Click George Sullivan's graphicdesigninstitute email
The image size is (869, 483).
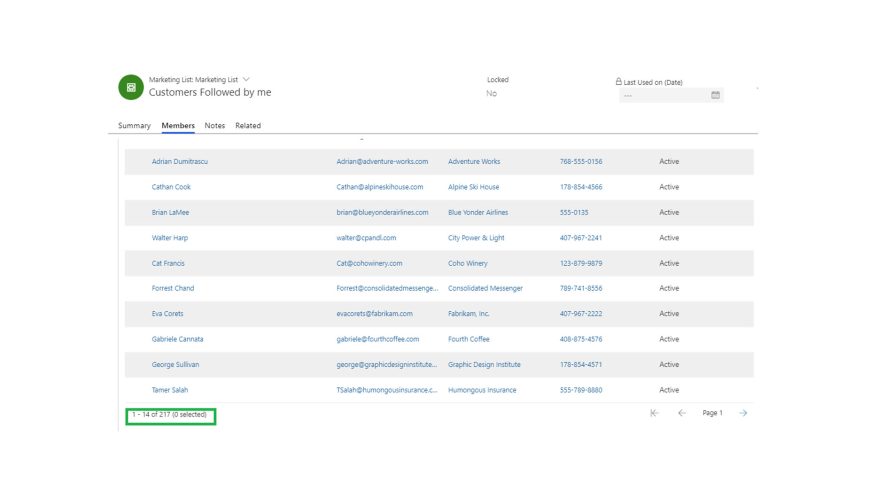tap(386, 365)
